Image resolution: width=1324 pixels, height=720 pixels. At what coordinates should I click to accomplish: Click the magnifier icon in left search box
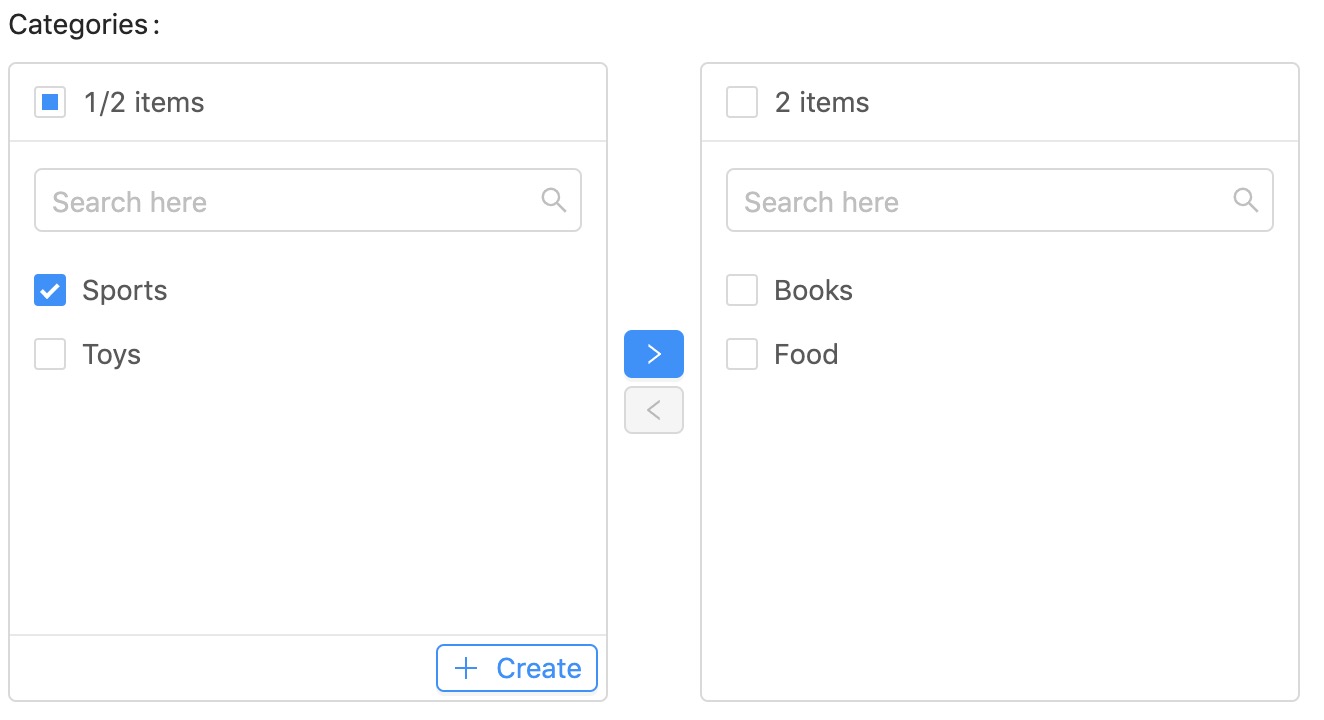tap(554, 199)
